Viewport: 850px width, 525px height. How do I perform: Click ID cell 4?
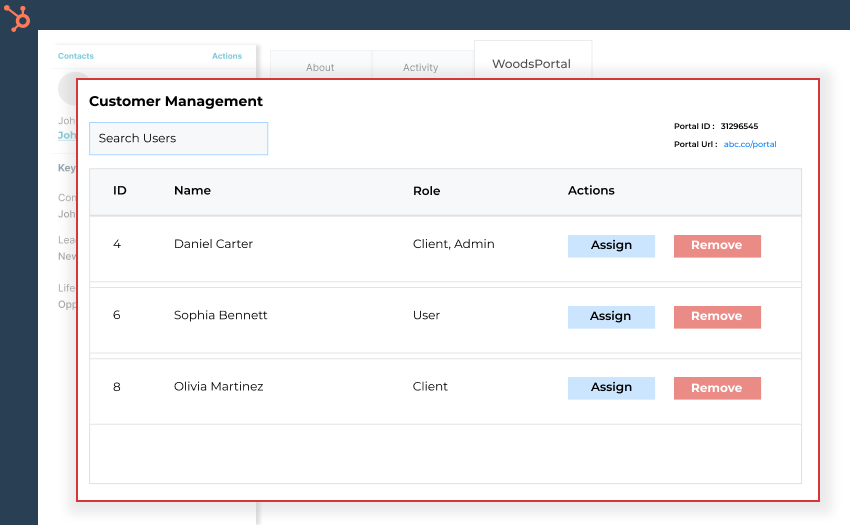pos(117,244)
